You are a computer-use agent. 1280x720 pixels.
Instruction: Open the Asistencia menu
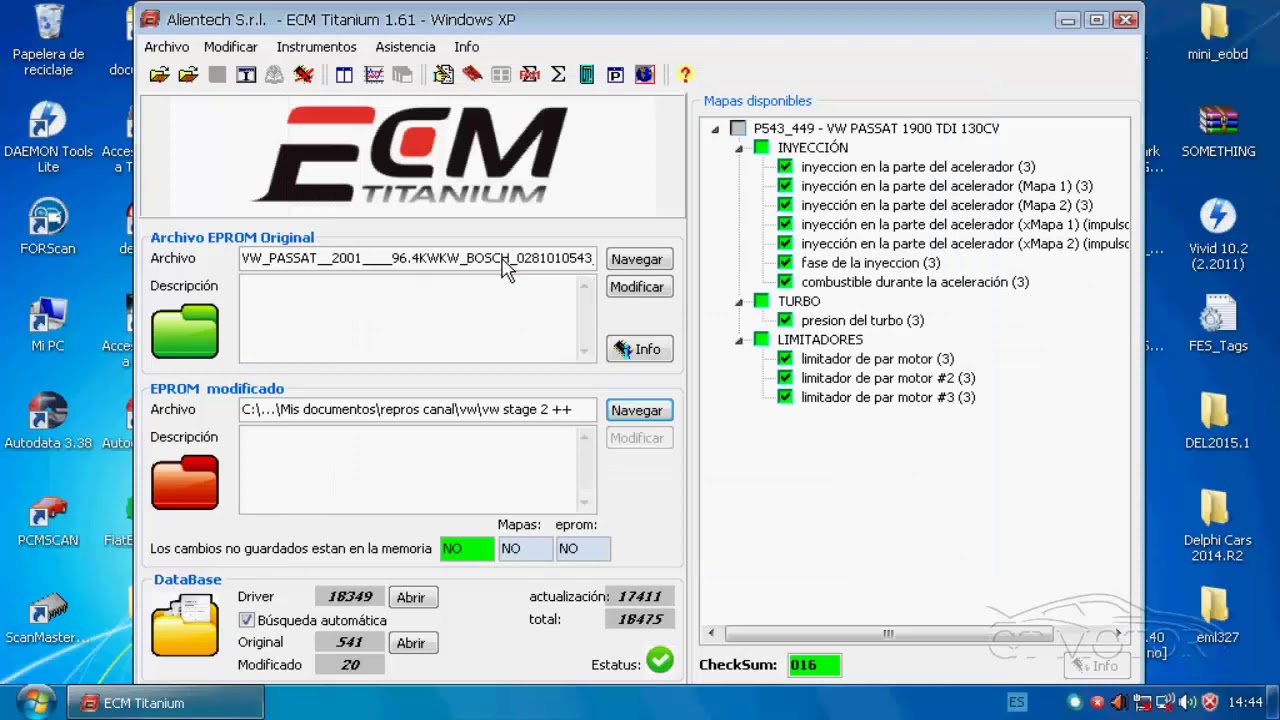405,47
